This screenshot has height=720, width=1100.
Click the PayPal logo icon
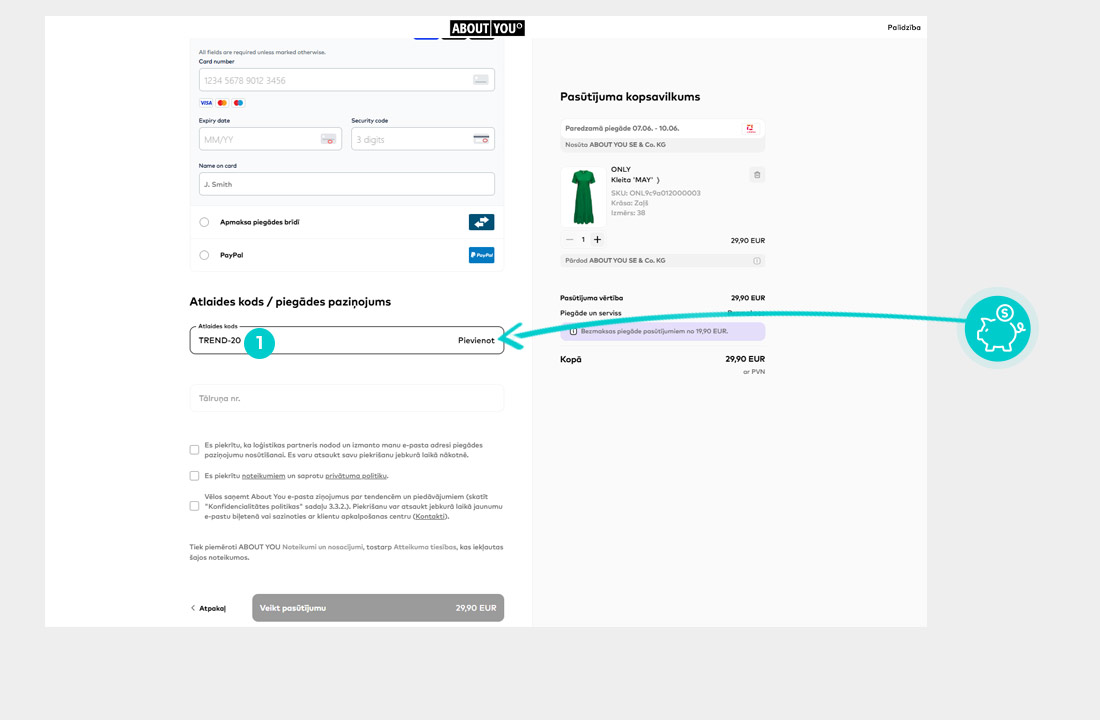(481, 255)
